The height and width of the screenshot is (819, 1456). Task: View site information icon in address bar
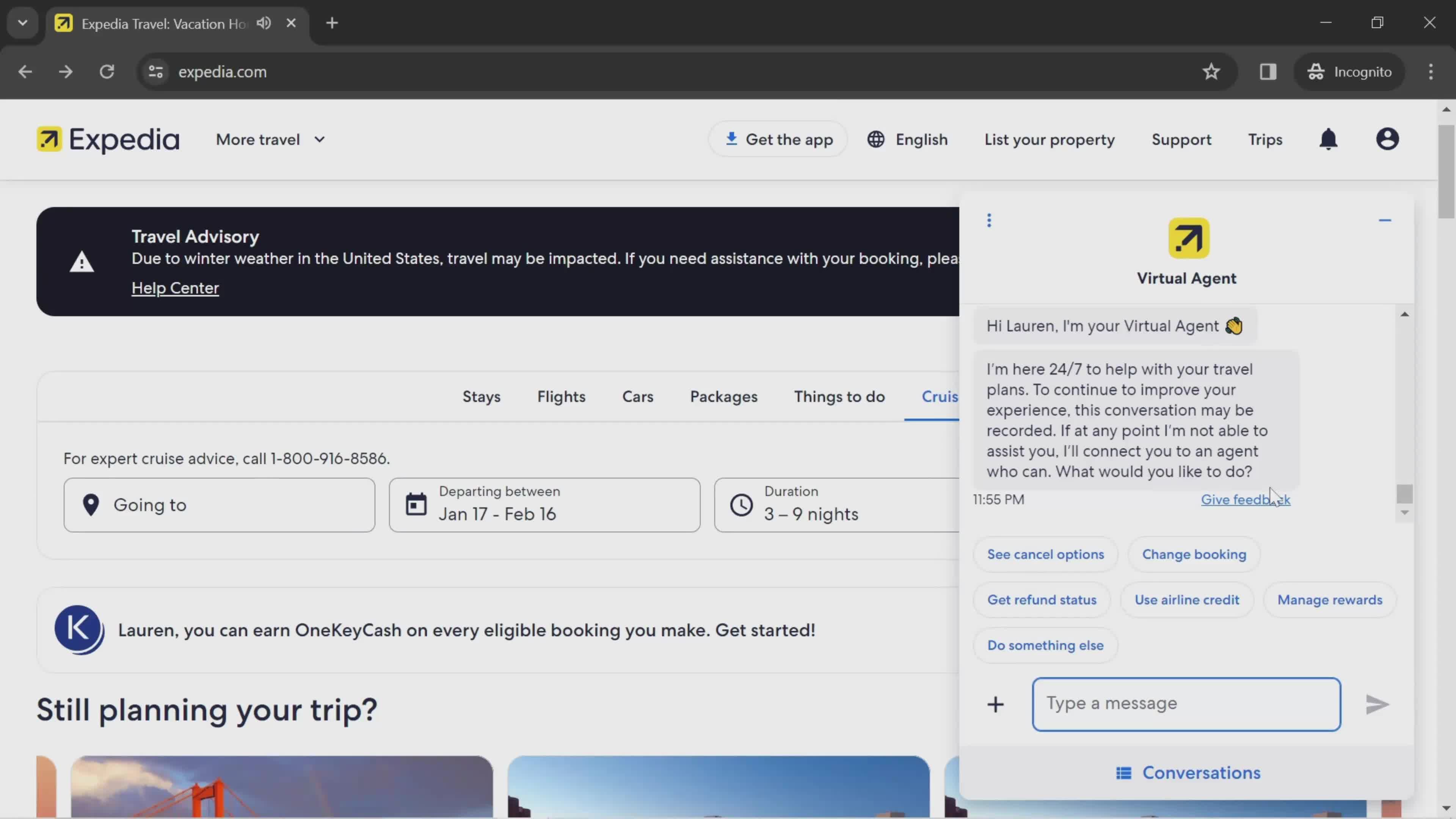(x=156, y=72)
